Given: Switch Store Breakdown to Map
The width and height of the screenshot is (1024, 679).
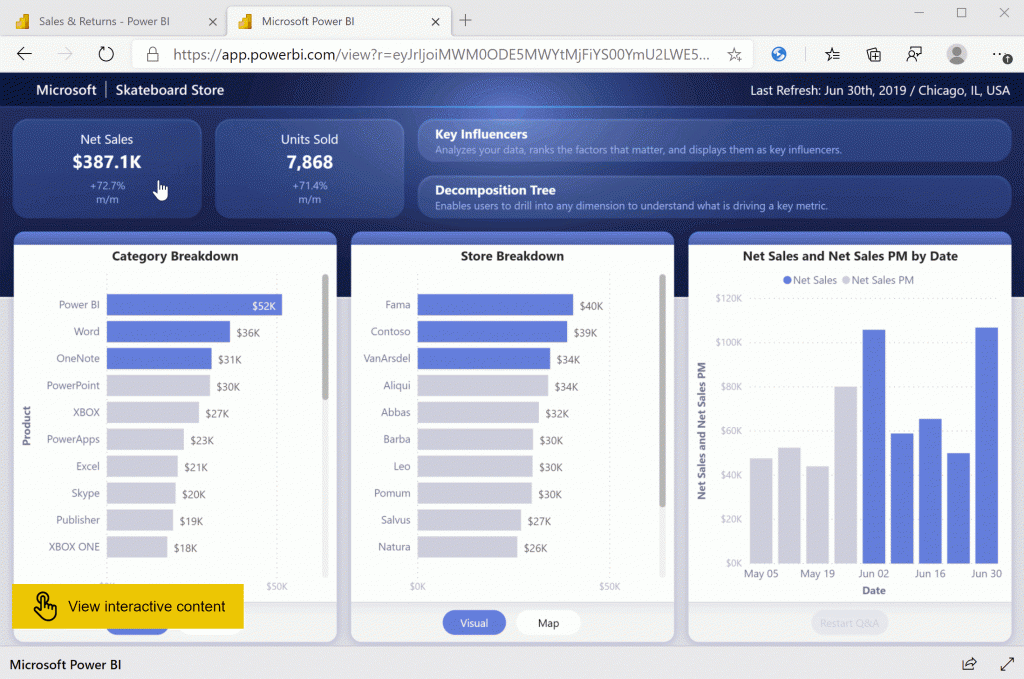Looking at the screenshot, I should [x=548, y=623].
